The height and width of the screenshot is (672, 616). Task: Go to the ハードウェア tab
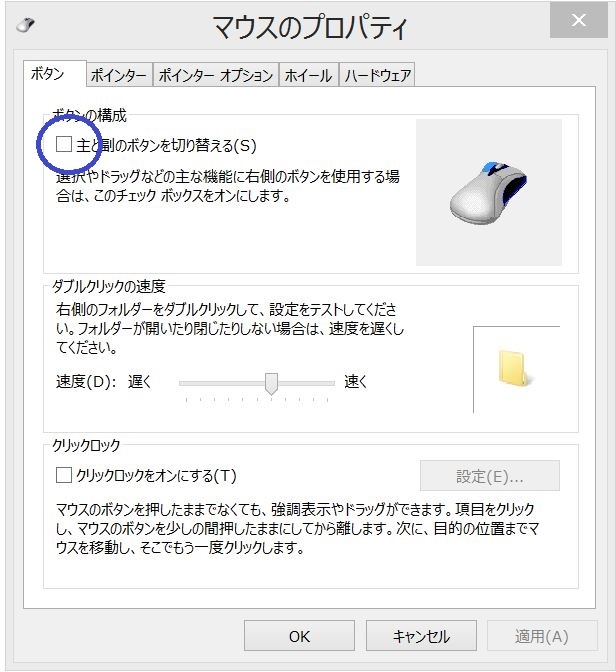[x=377, y=75]
